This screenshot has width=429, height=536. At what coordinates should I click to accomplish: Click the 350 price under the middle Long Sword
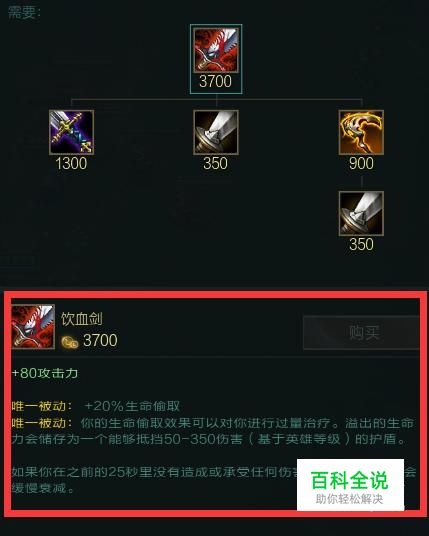coord(216,163)
